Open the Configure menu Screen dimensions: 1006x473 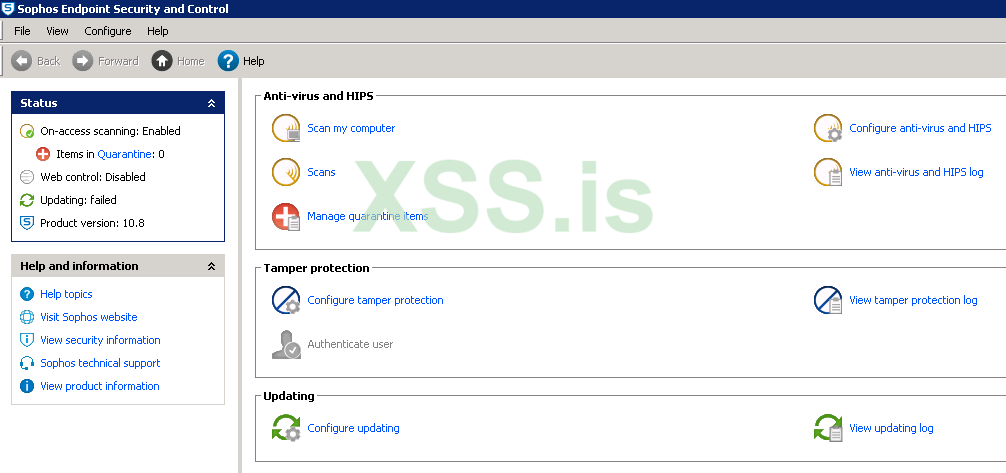[x=108, y=31]
